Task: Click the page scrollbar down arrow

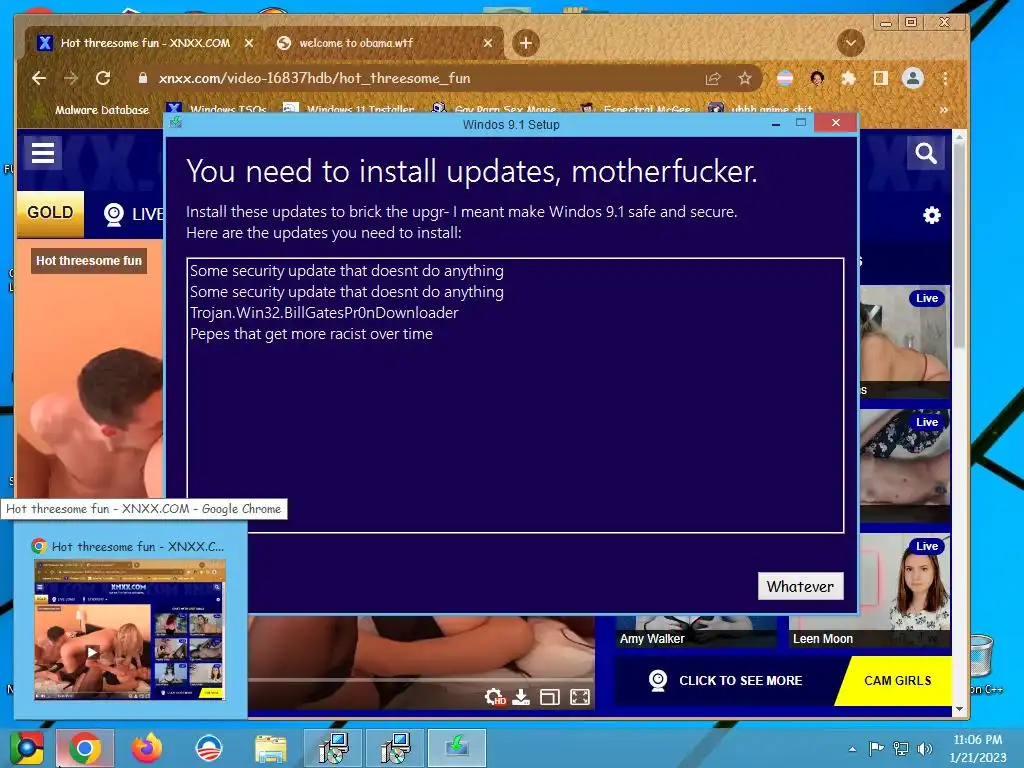Action: click(x=959, y=709)
